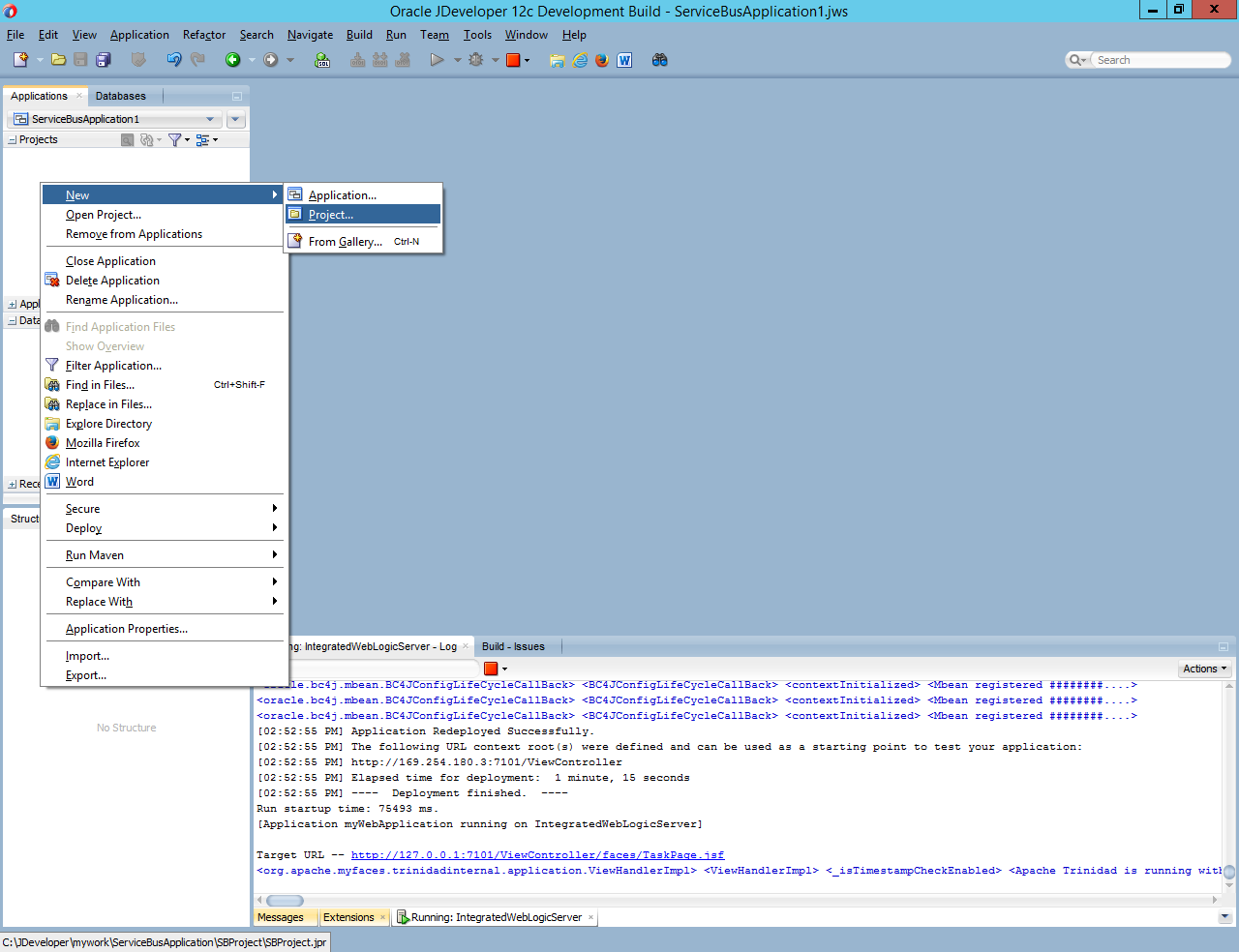
Task: Click the Save All toolbar icon
Action: point(104,60)
